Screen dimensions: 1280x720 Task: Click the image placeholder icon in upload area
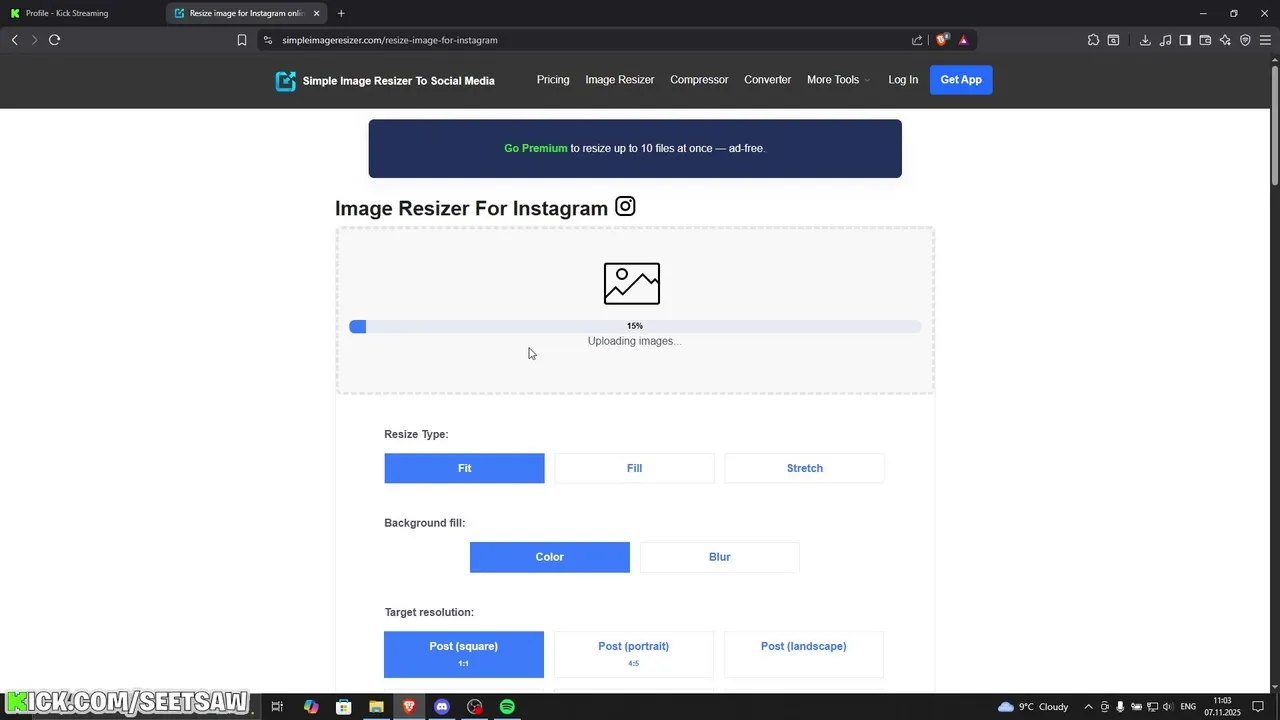[632, 284]
